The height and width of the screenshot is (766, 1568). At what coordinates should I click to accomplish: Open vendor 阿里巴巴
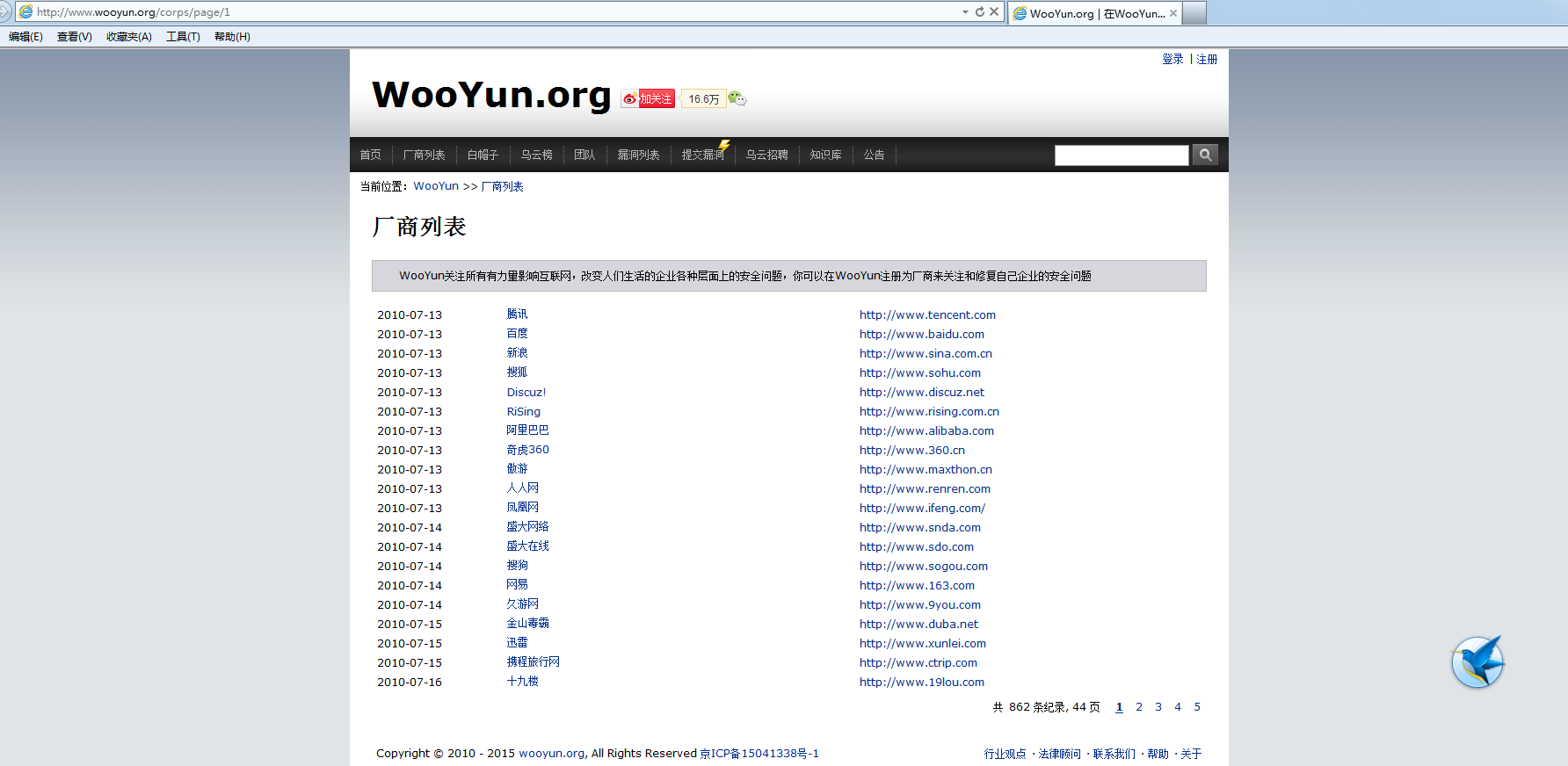(527, 430)
